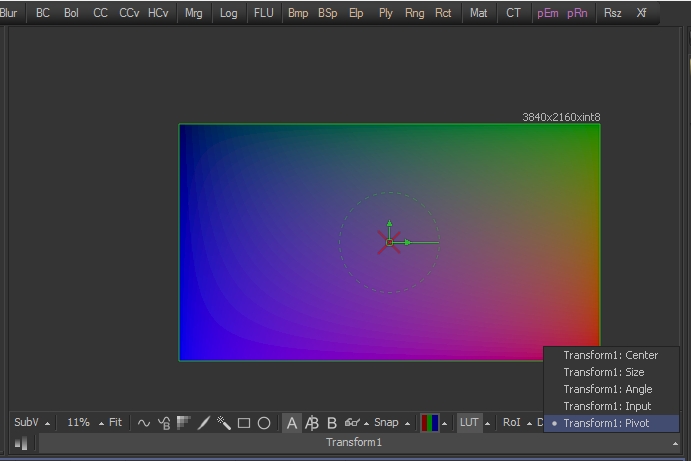Click the magic wand icon
The width and height of the screenshot is (691, 461).
pos(223,423)
